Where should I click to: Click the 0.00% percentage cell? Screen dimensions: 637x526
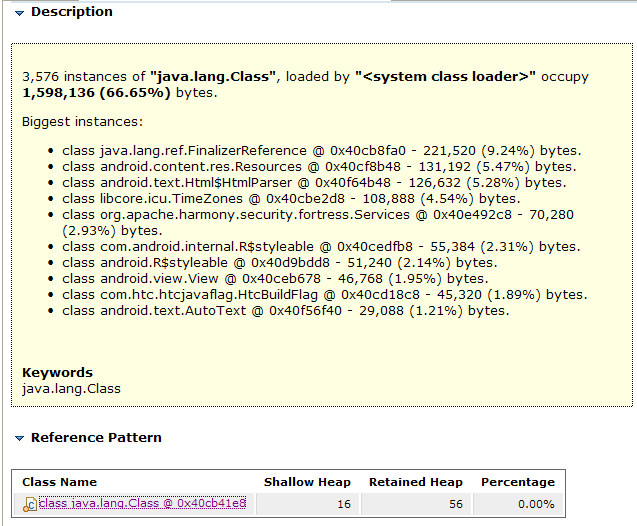pyautogui.click(x=536, y=504)
